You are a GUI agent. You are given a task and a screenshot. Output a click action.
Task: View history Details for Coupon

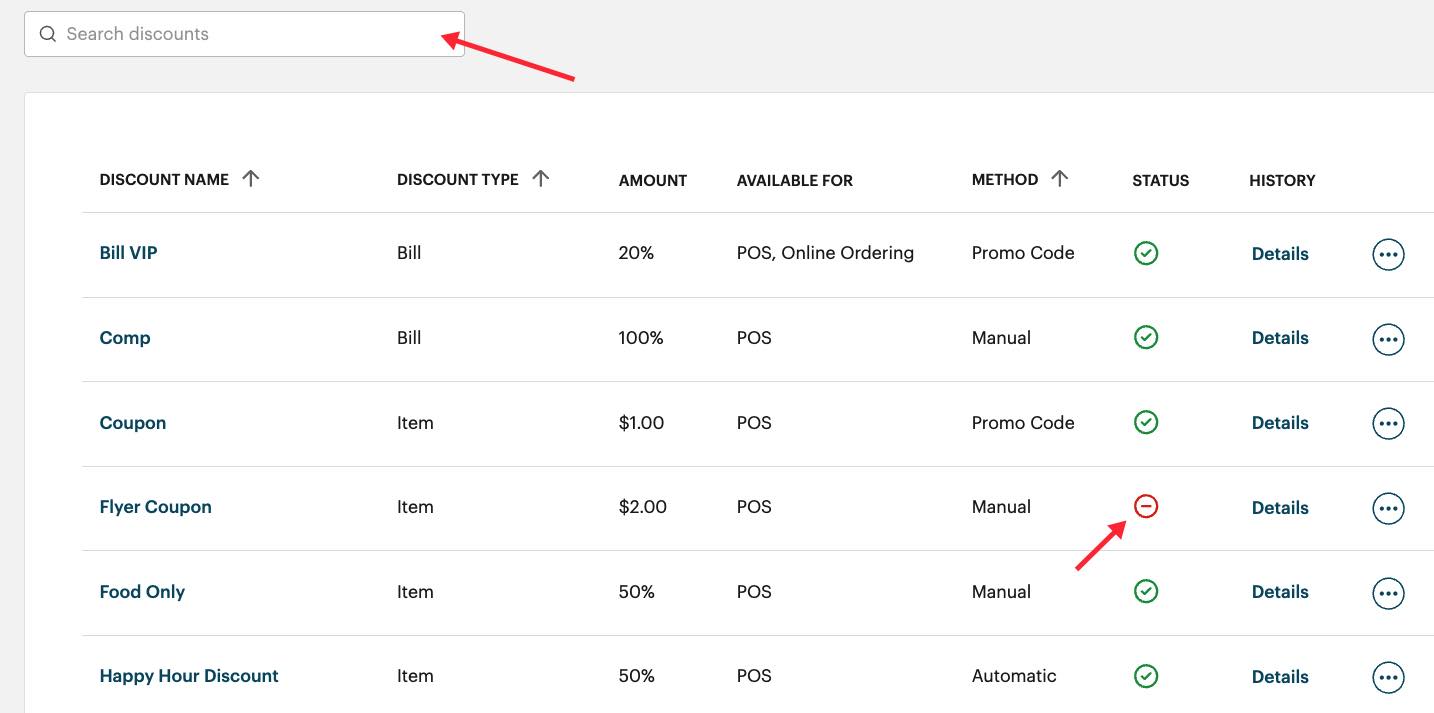1280,423
